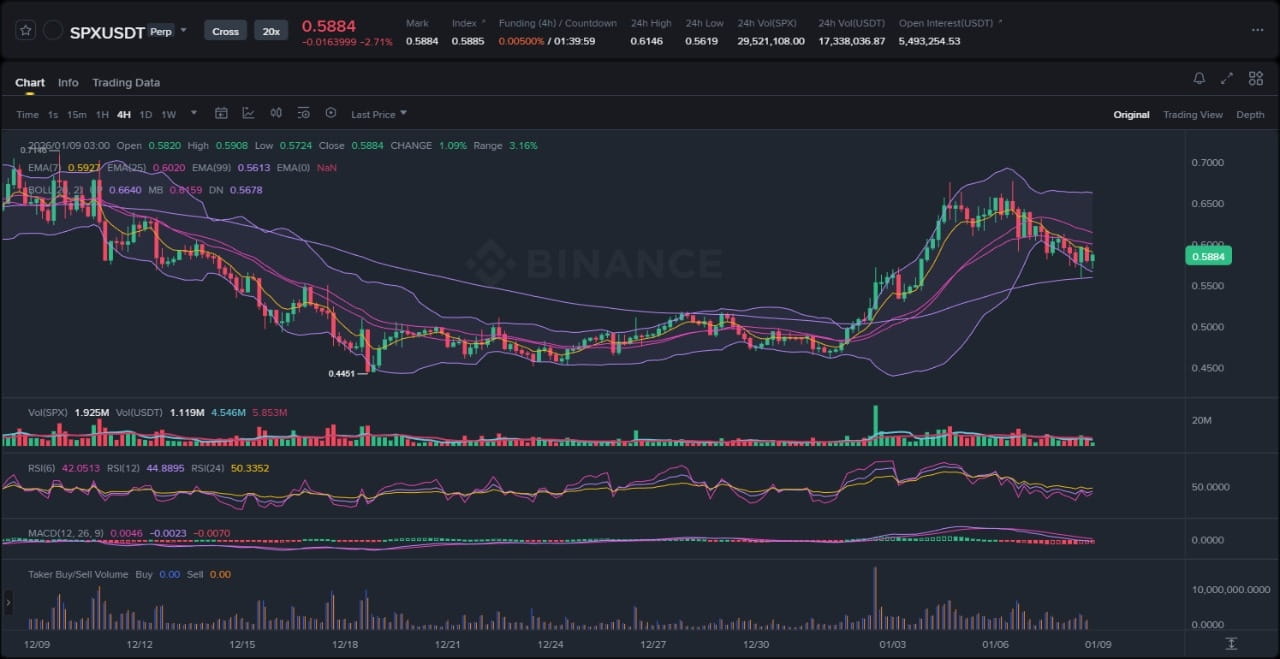Screen dimensions: 1280x659
Task: Expand the more time intervals dropdown
Action: click(194, 114)
